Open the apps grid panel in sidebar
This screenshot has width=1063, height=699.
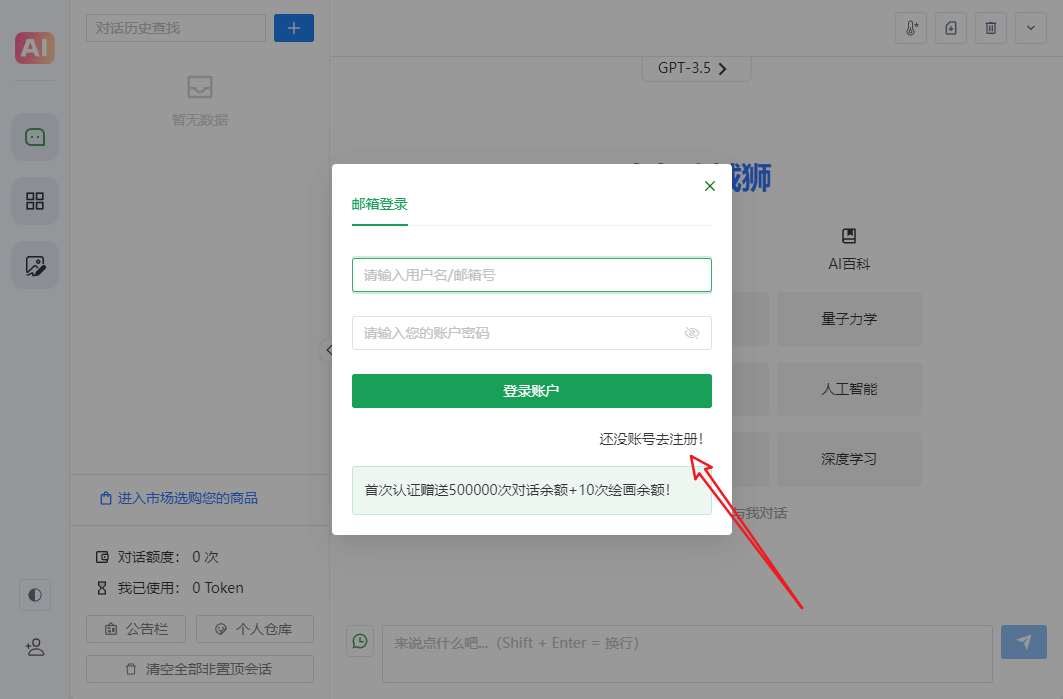[x=34, y=201]
